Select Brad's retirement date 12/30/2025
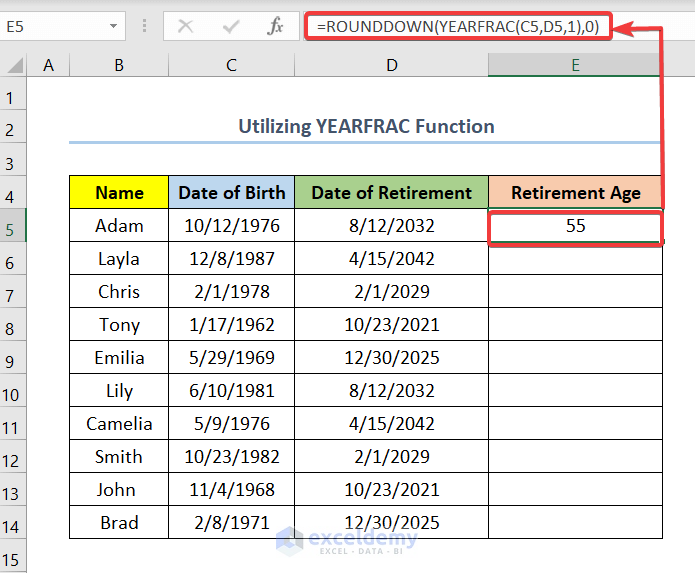The width and height of the screenshot is (695, 573). pos(391,523)
